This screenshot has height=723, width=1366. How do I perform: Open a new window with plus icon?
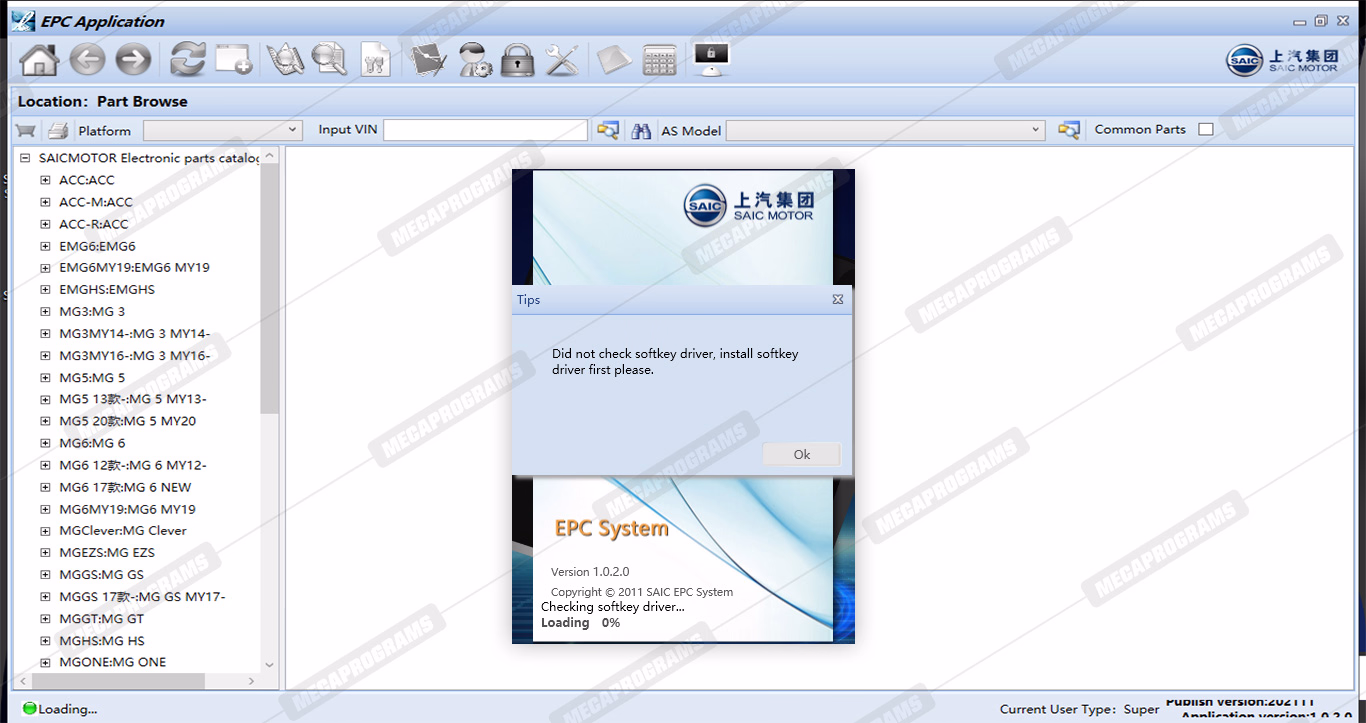(x=234, y=59)
